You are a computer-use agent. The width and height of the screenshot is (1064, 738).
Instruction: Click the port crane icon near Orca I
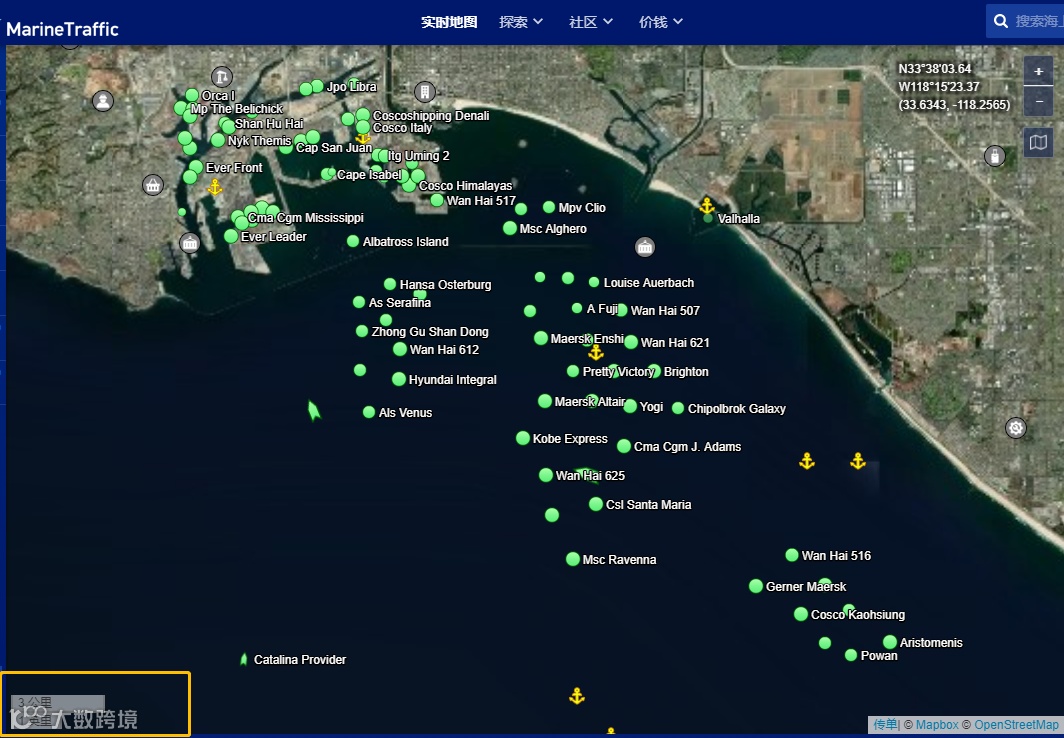pos(222,77)
